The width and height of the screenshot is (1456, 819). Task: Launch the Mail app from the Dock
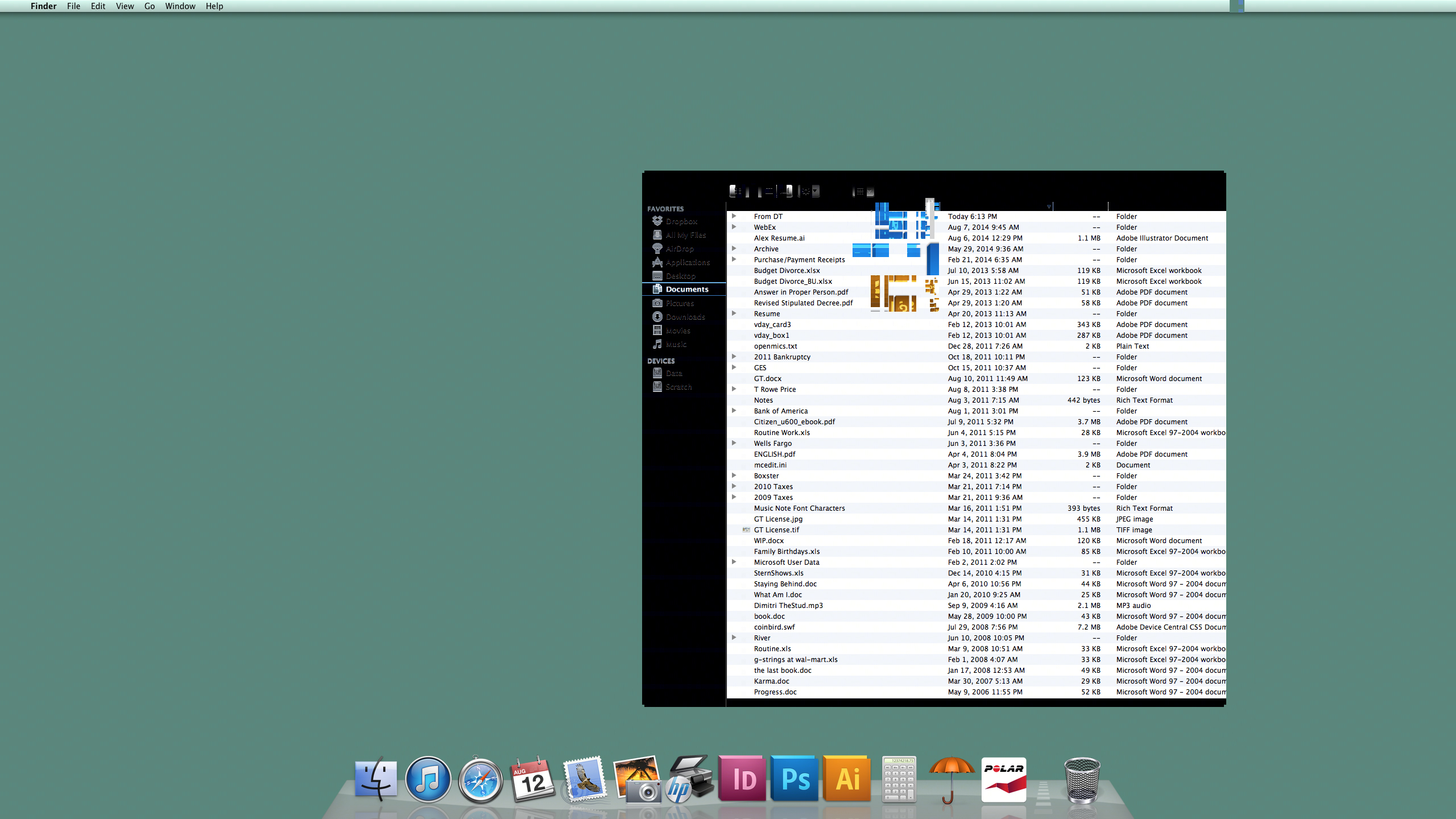[584, 779]
